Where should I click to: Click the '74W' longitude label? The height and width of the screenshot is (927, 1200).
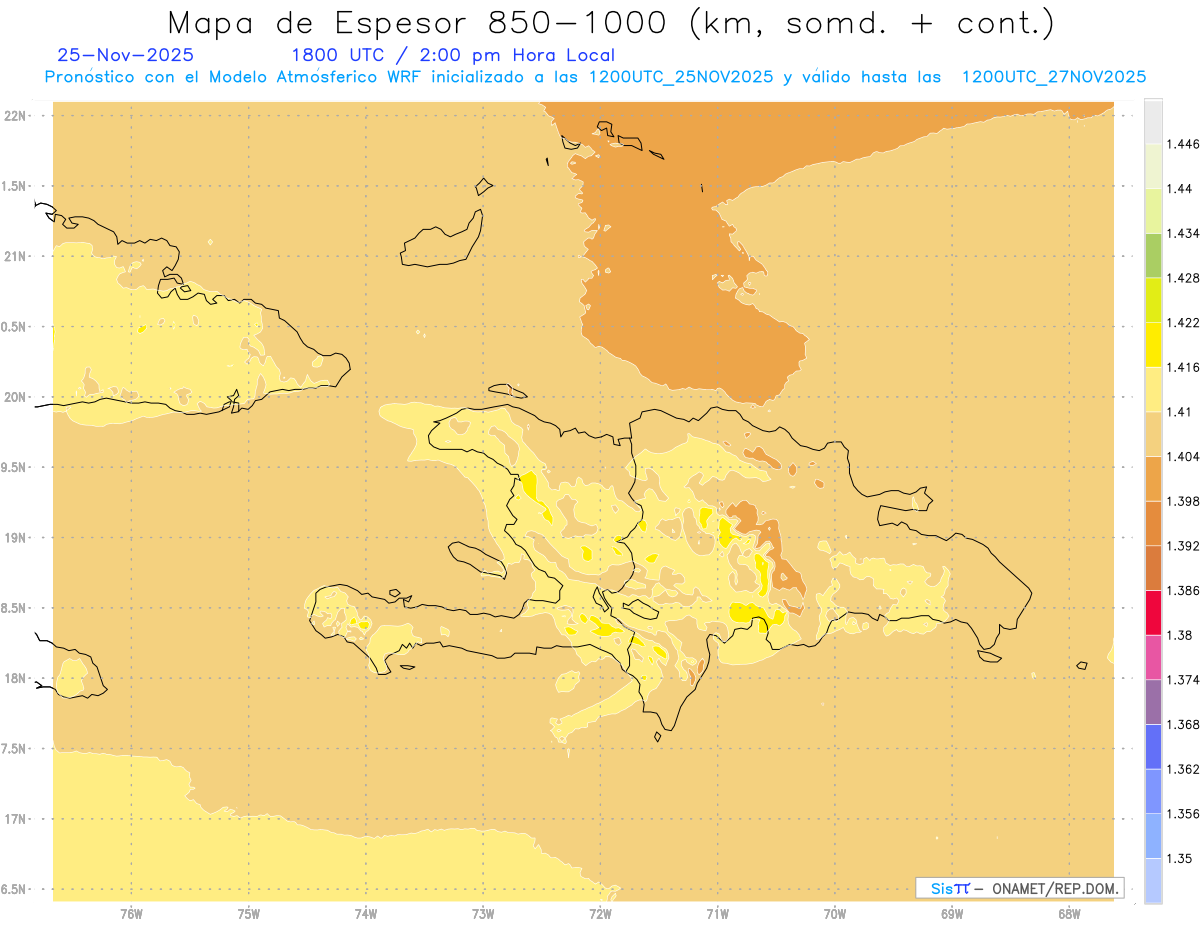[x=366, y=913]
